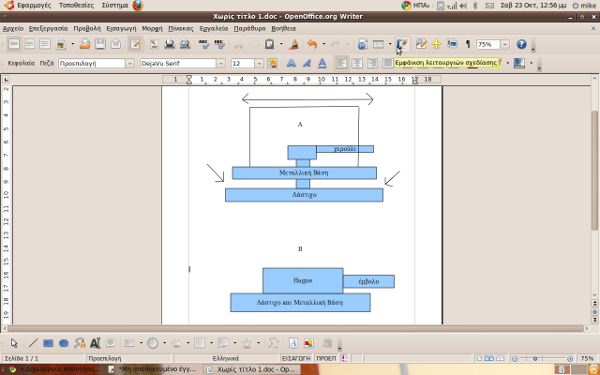Screen dimensions: 600x375
Task: Open Fontwork Gallery icon
Action: pyautogui.click(x=293, y=343)
